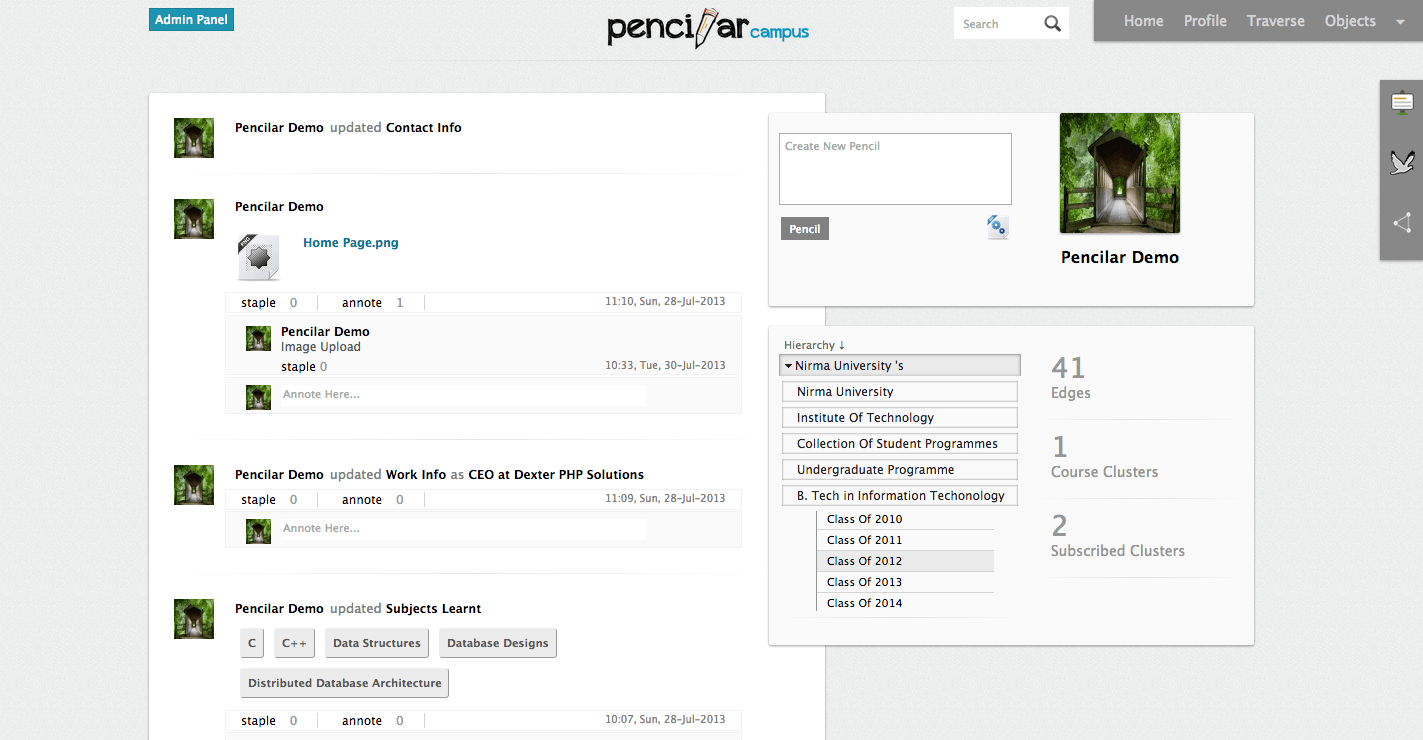Click the share network icon in sidebar
The image size is (1423, 740).
(1402, 223)
